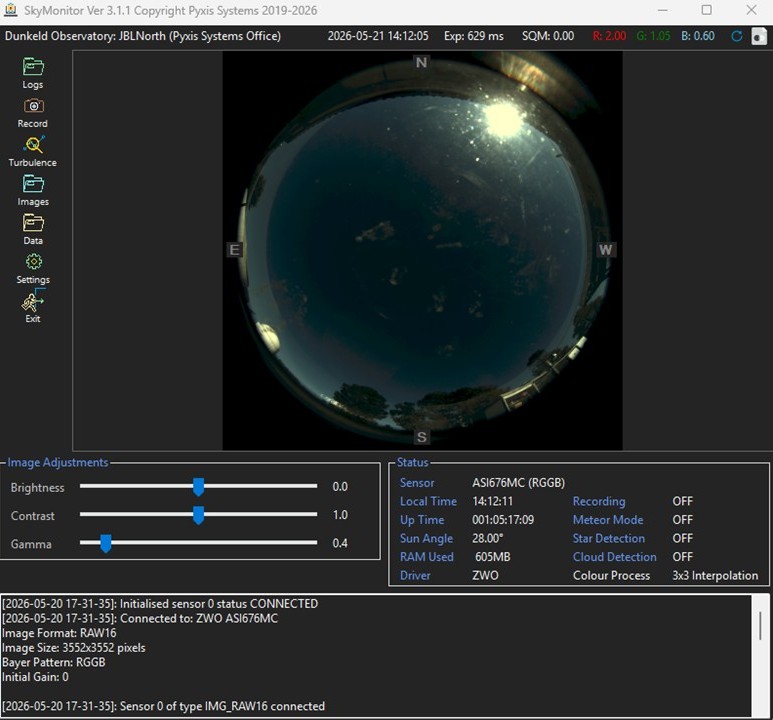Adjust the Brightness slider handle
Screen dimensions: 773x720
point(198,487)
